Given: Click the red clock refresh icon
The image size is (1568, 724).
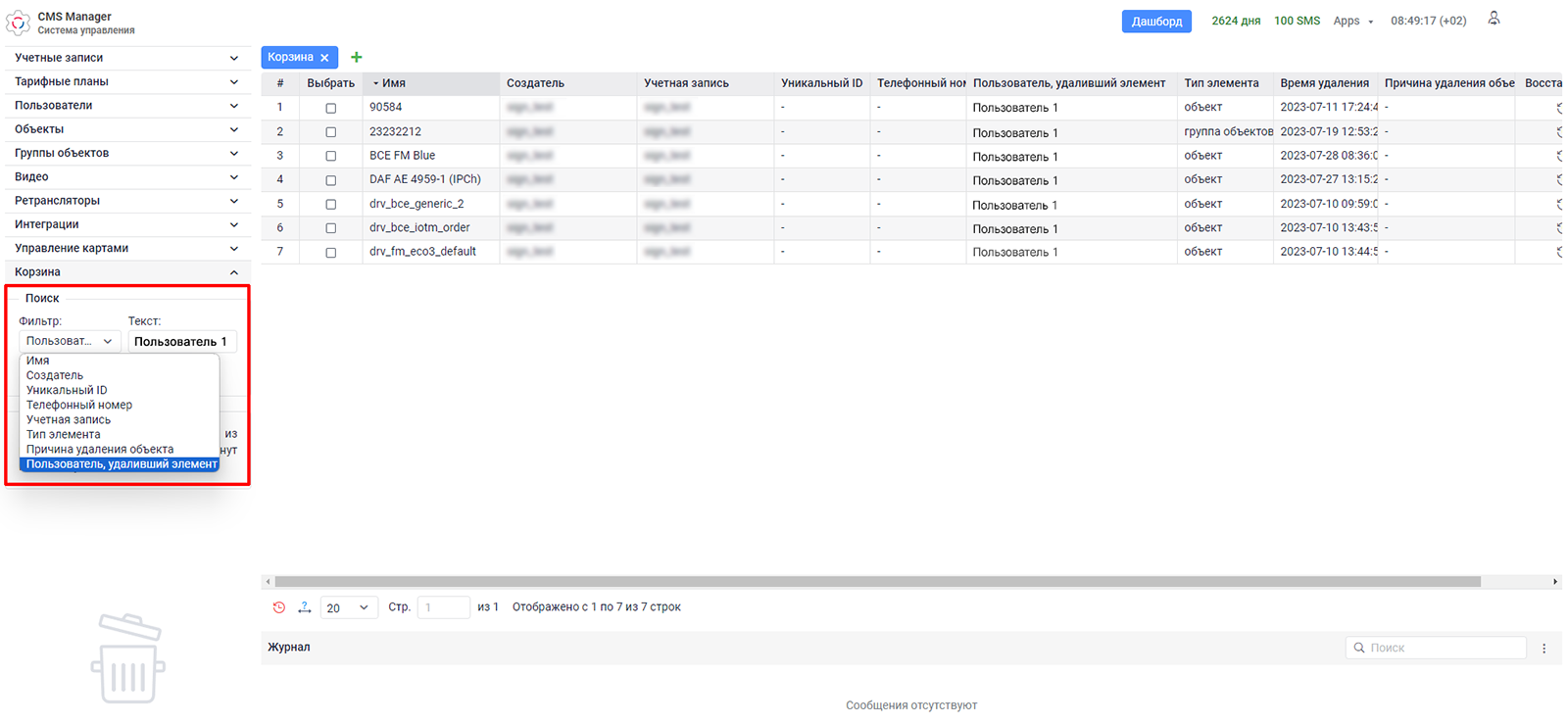Looking at the screenshot, I should point(279,607).
